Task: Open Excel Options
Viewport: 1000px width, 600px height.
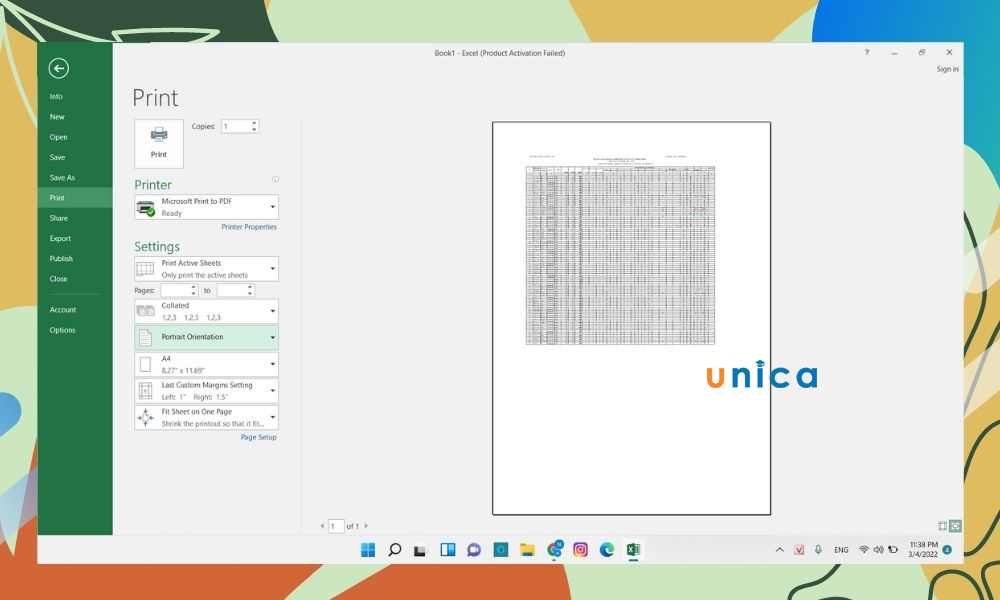Action: point(62,330)
